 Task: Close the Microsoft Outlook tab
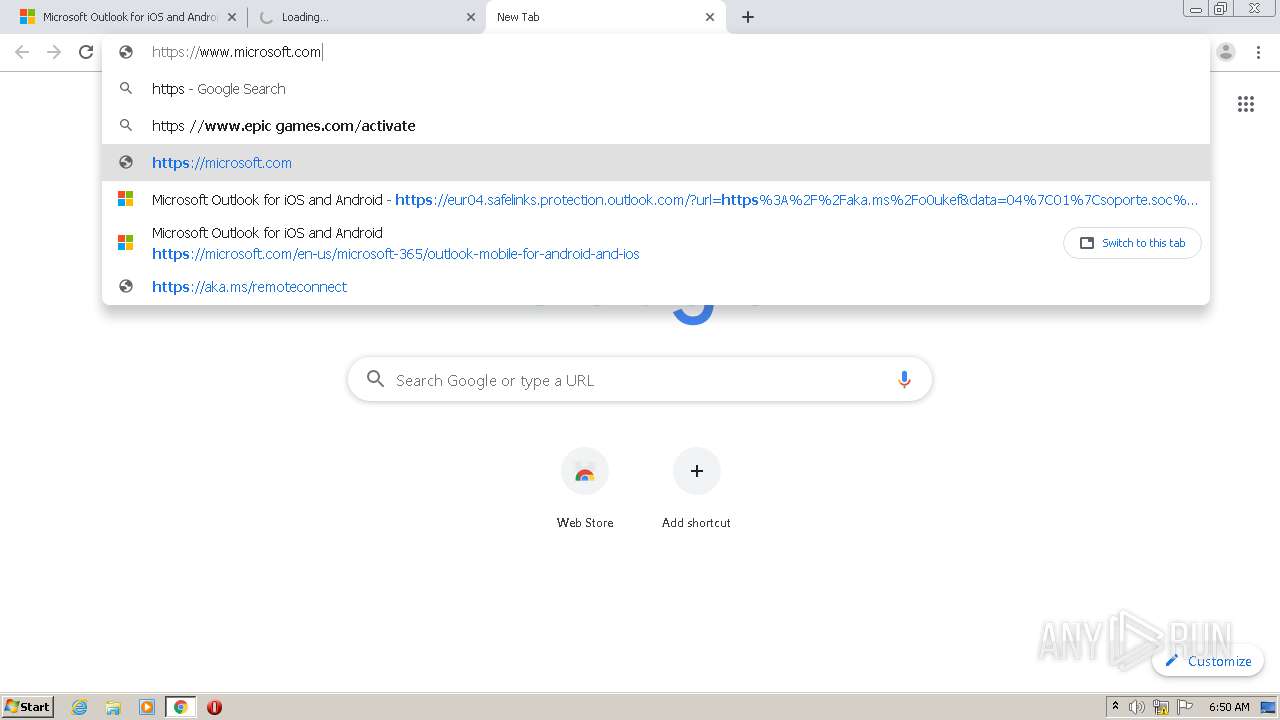(x=232, y=17)
